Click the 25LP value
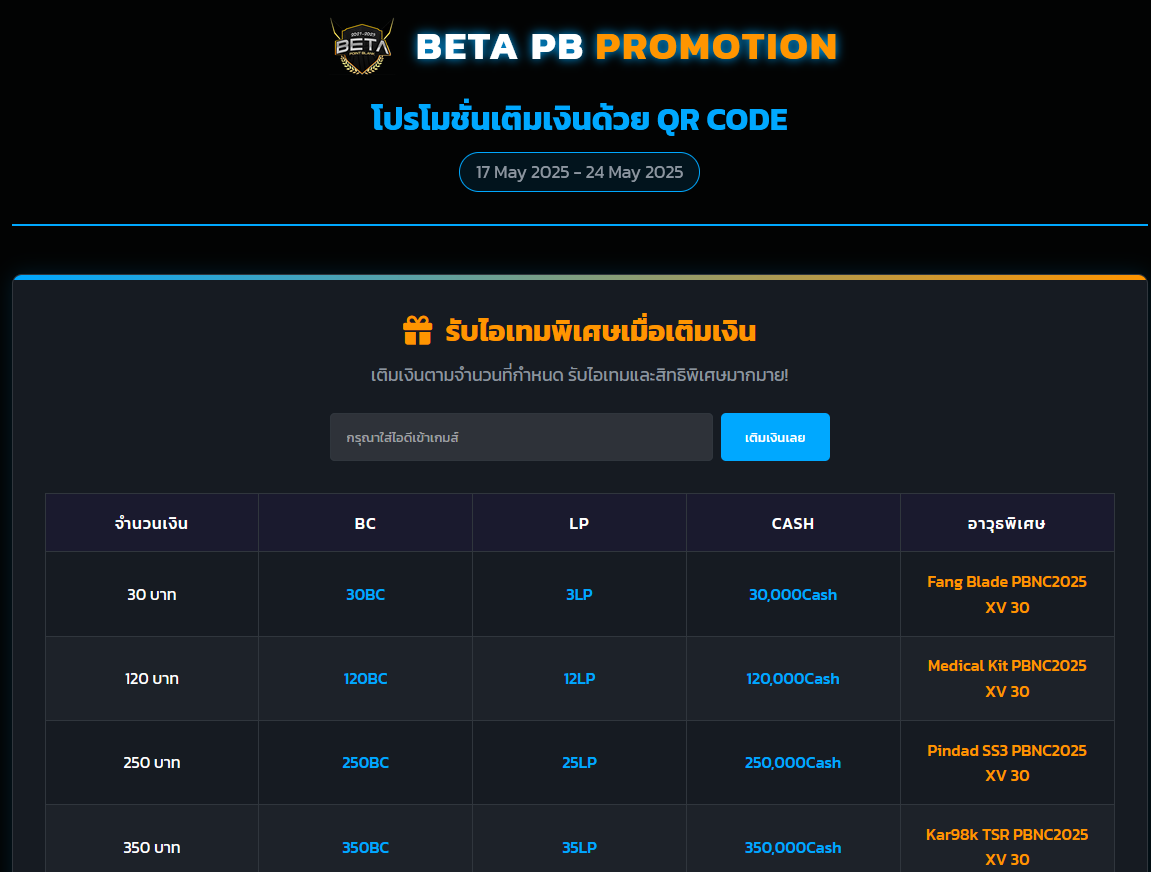1151x872 pixels. coord(579,762)
